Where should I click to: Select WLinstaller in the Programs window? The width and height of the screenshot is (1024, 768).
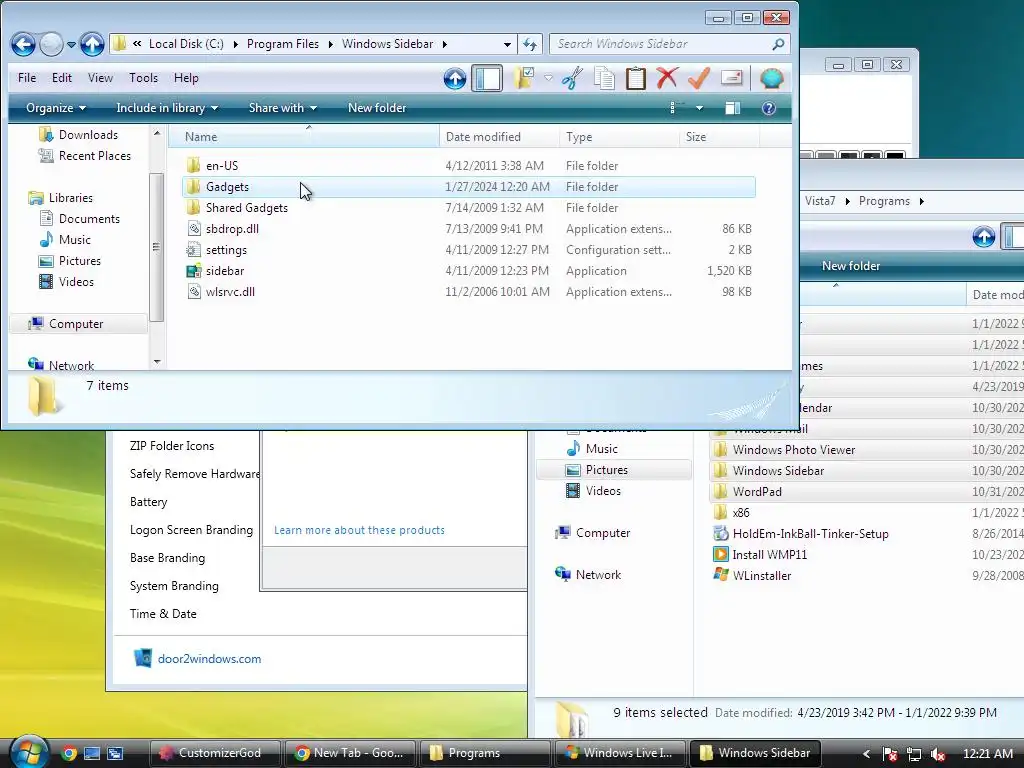pos(761,575)
